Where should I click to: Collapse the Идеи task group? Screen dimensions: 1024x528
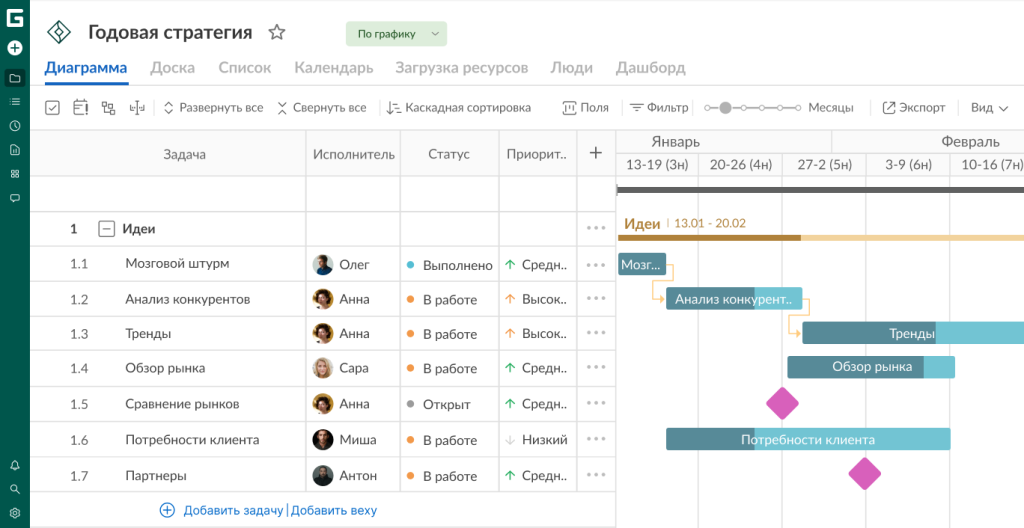(x=106, y=229)
